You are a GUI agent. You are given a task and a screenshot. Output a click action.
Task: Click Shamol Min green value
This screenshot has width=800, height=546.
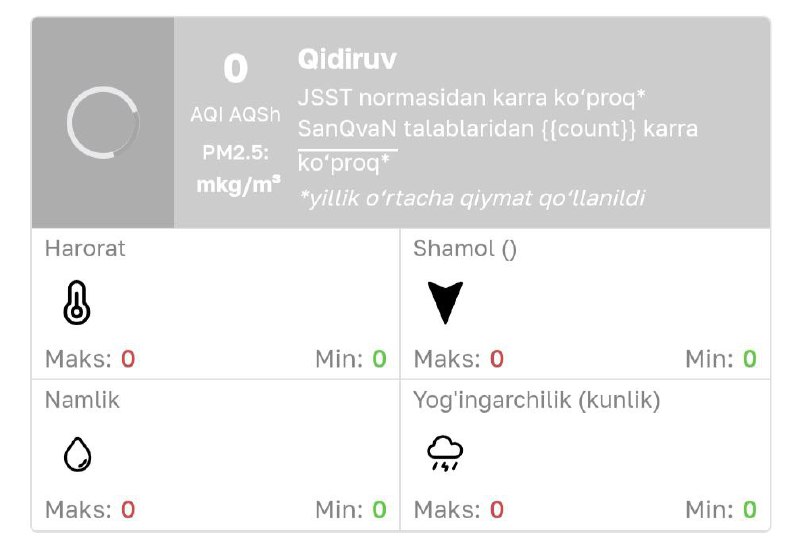click(749, 359)
